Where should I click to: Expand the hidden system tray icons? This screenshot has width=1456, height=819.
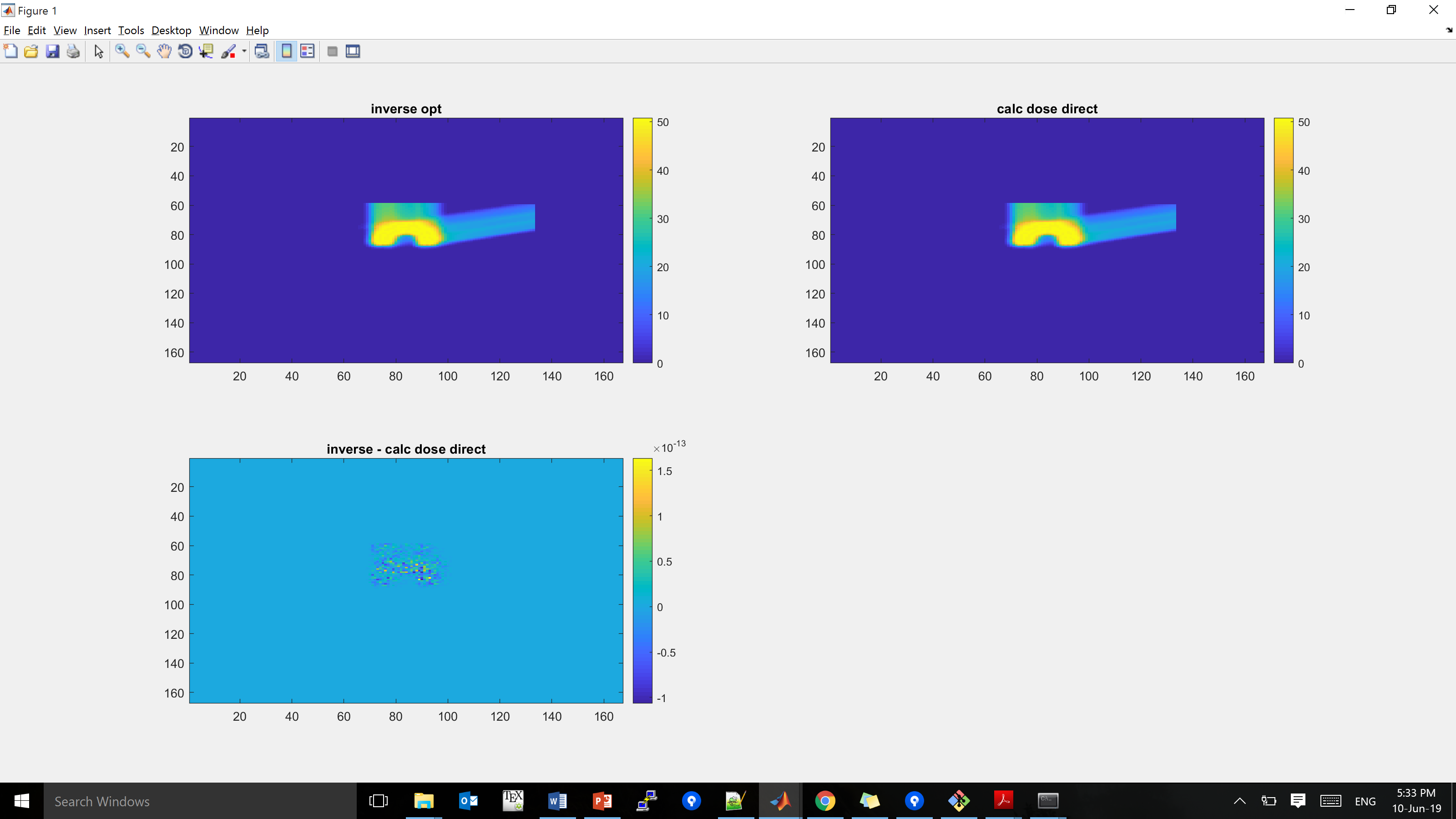tap(1239, 801)
